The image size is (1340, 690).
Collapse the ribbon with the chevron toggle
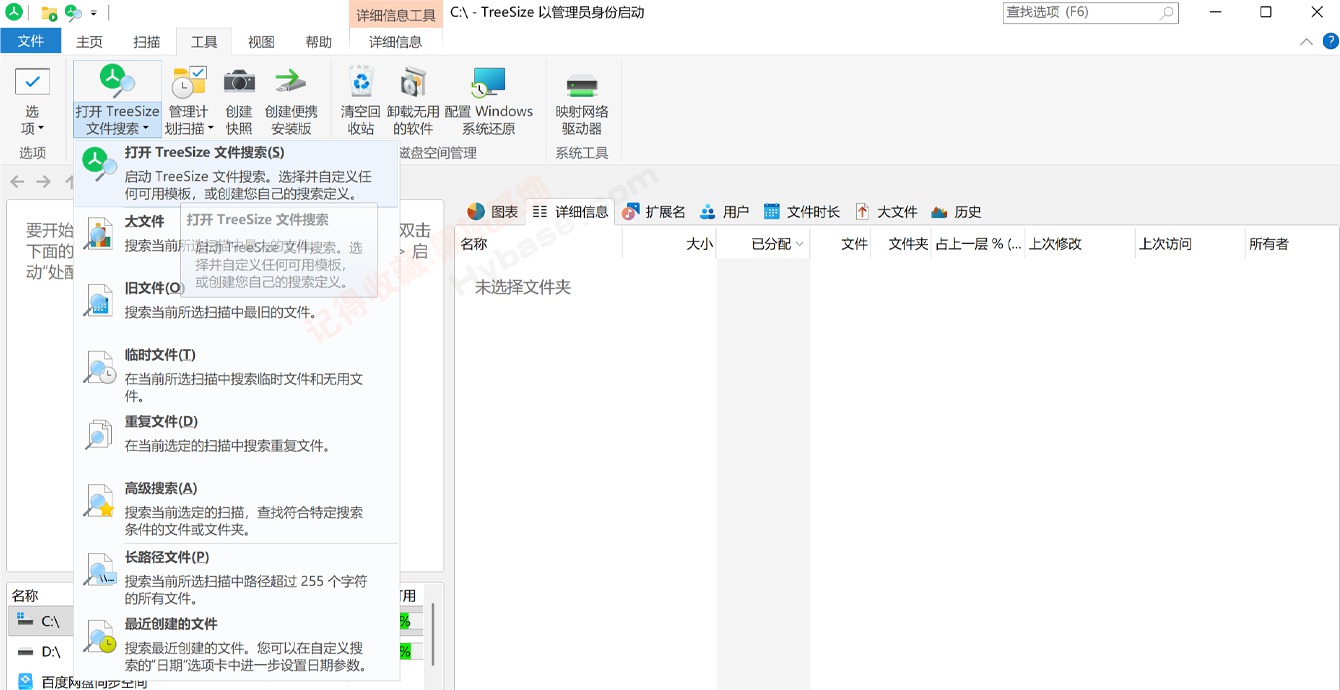1306,41
